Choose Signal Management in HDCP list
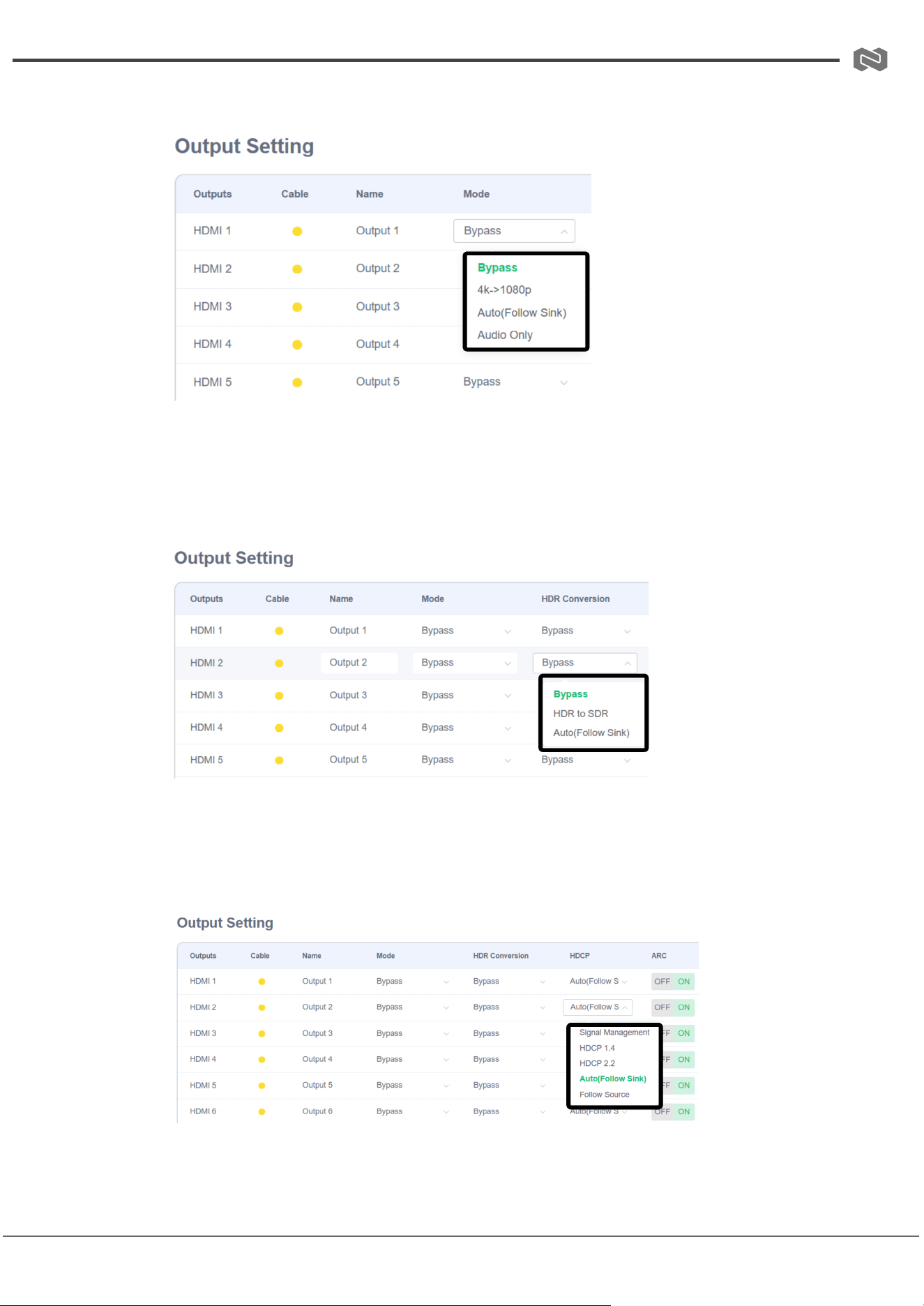 click(614, 1033)
